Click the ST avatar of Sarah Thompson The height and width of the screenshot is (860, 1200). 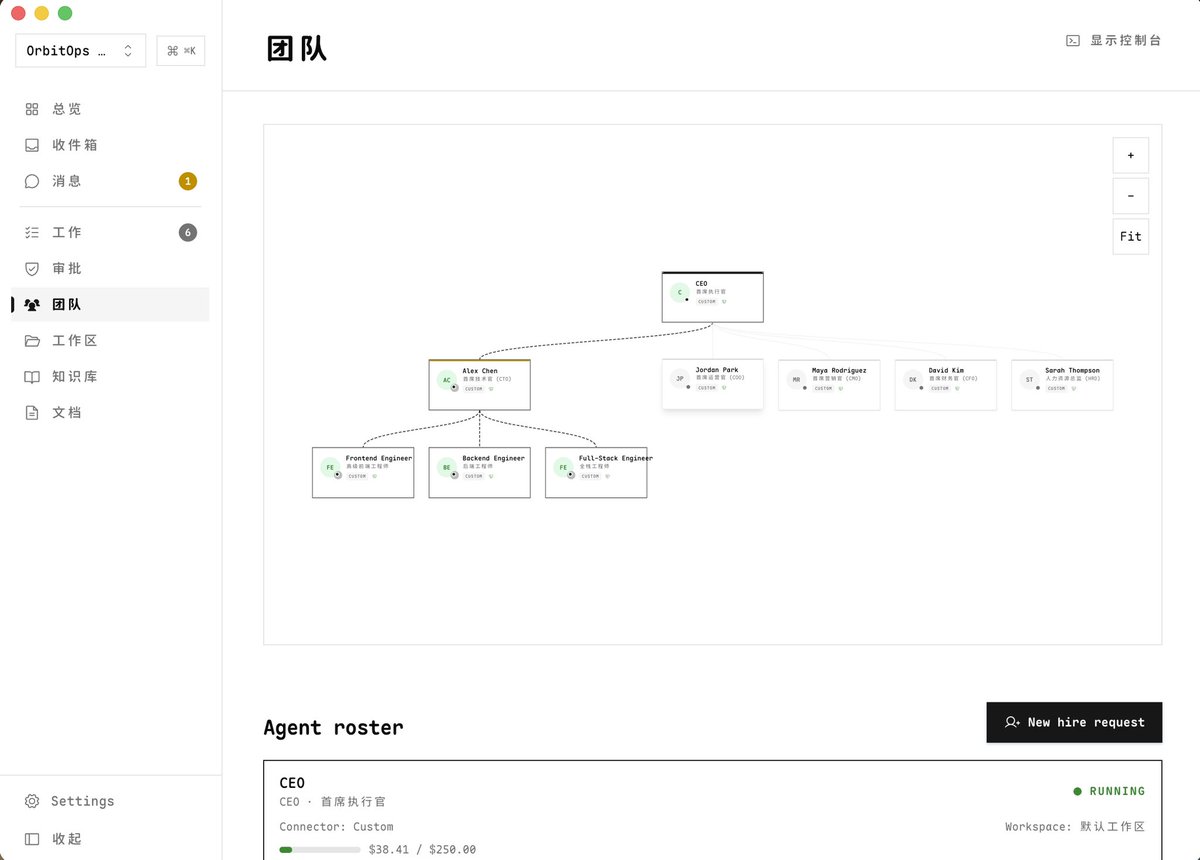click(x=1030, y=380)
